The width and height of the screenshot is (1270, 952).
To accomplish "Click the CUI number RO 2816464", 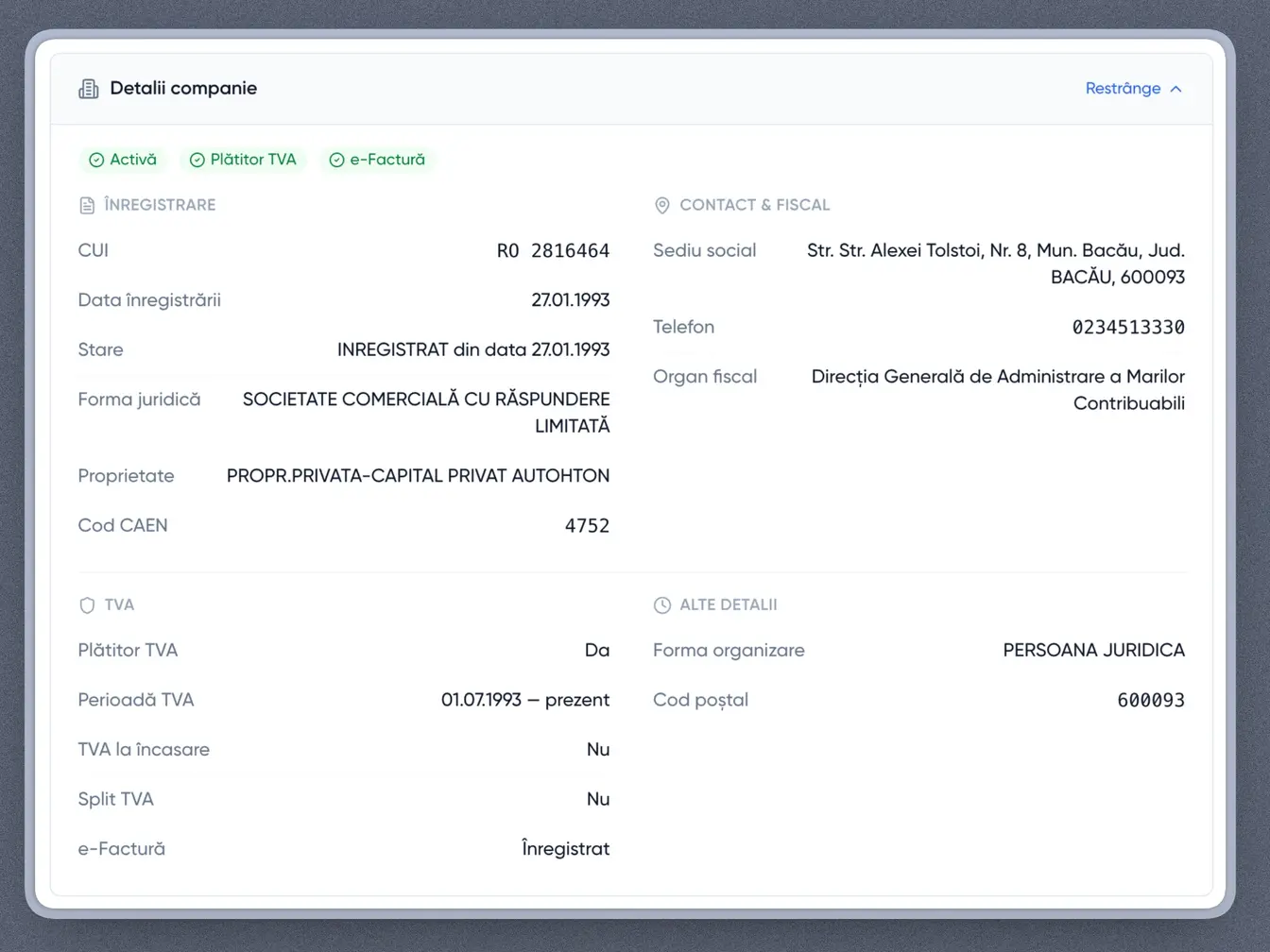I will 553,251.
